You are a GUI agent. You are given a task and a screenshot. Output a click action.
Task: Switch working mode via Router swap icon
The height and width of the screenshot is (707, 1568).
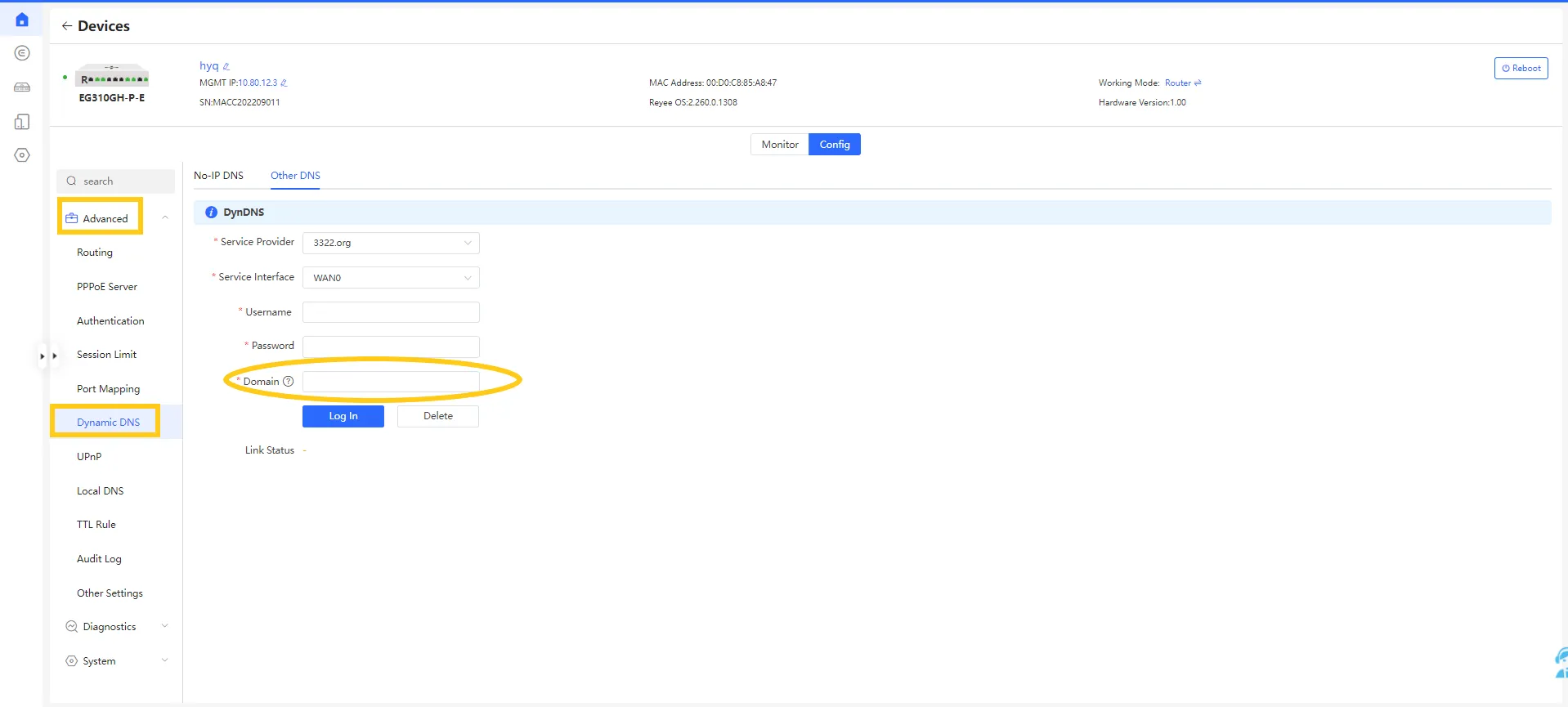[x=1198, y=83]
